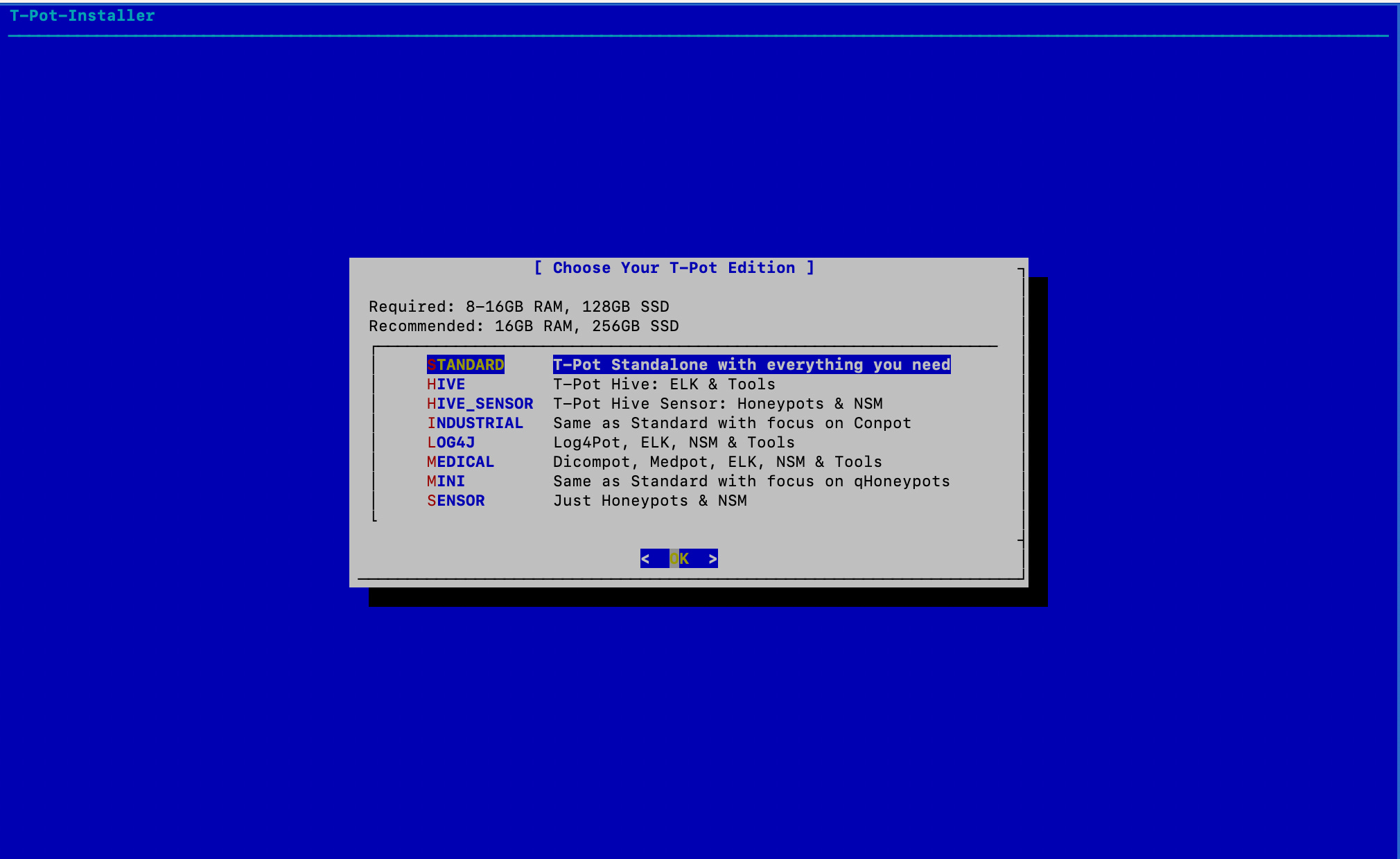Click the 'Choose Your T-Pot Edition' dialog title
Viewport: 1400px width, 859px height.
coord(674,267)
